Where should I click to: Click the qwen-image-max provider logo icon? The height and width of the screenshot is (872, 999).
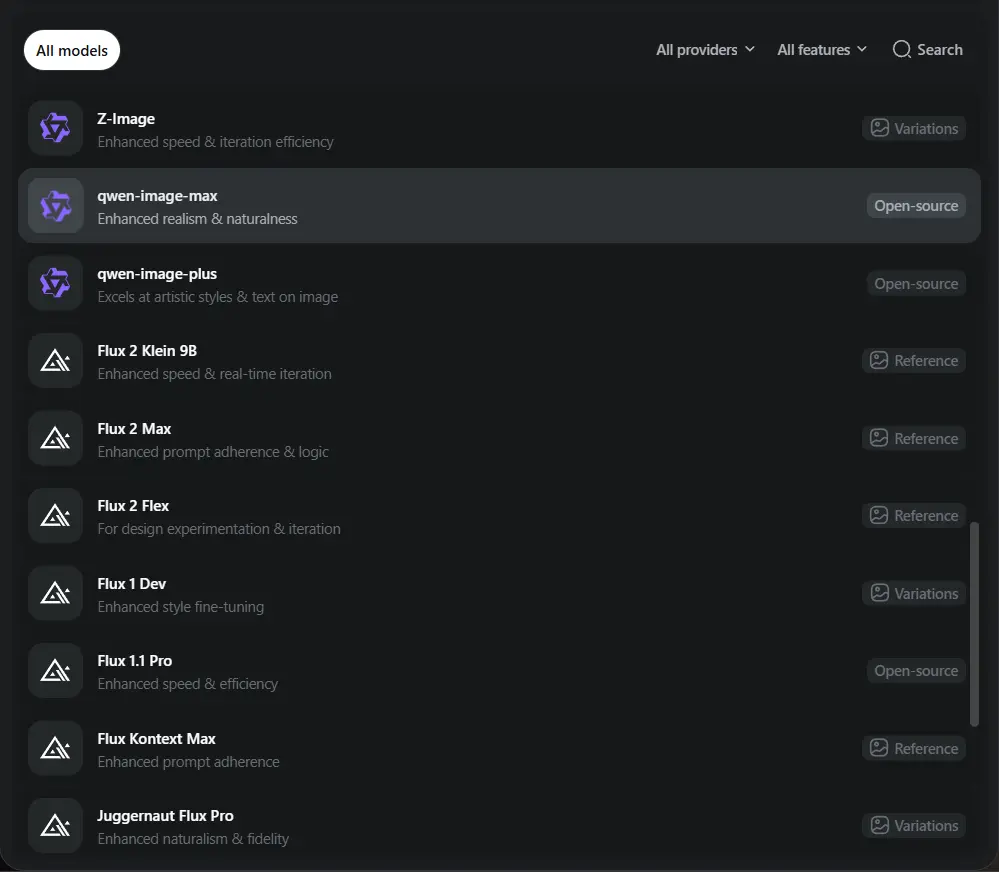click(x=55, y=206)
